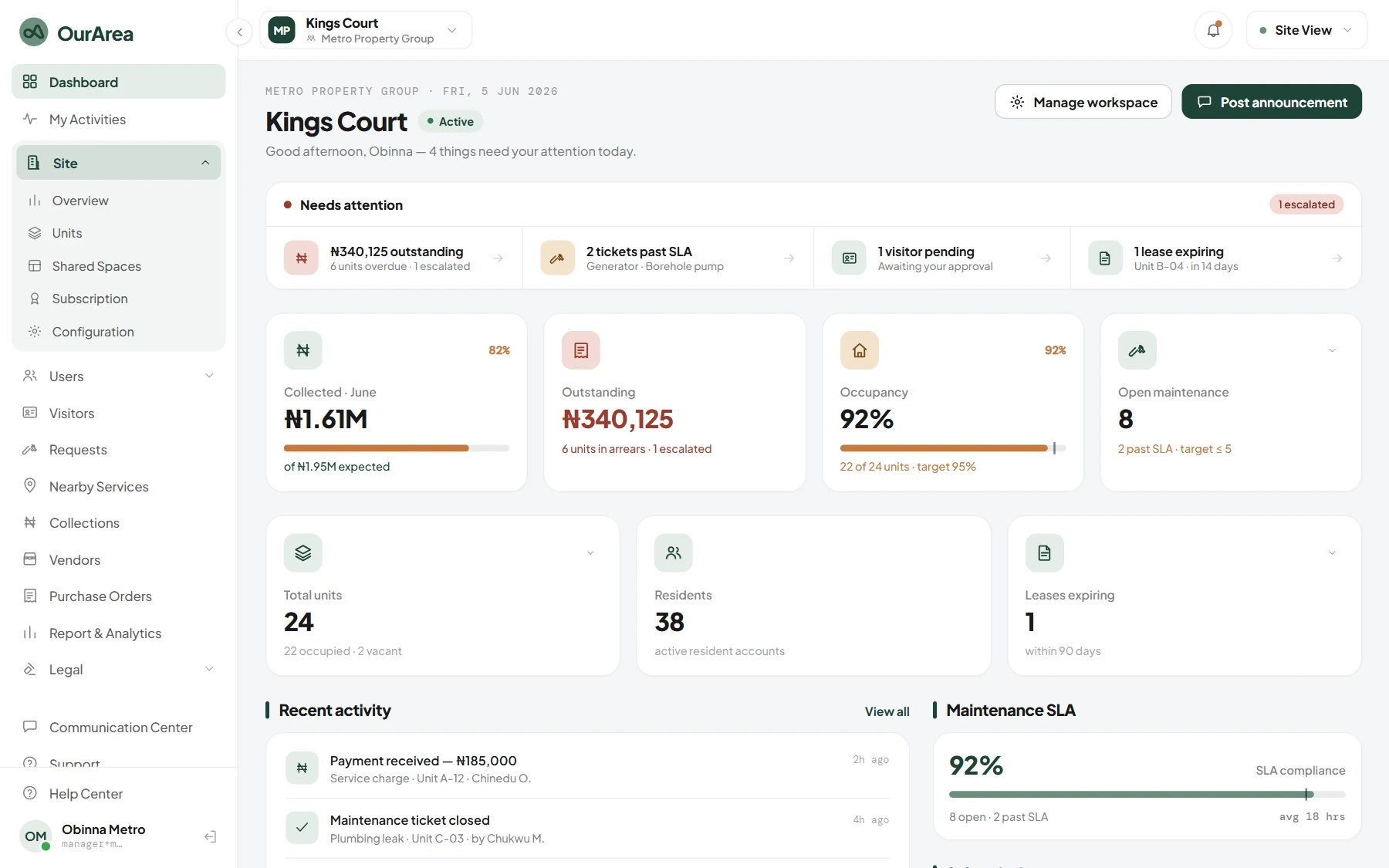The image size is (1389, 868).
Task: Click the ID card icon for visitor pending
Action: click(849, 258)
